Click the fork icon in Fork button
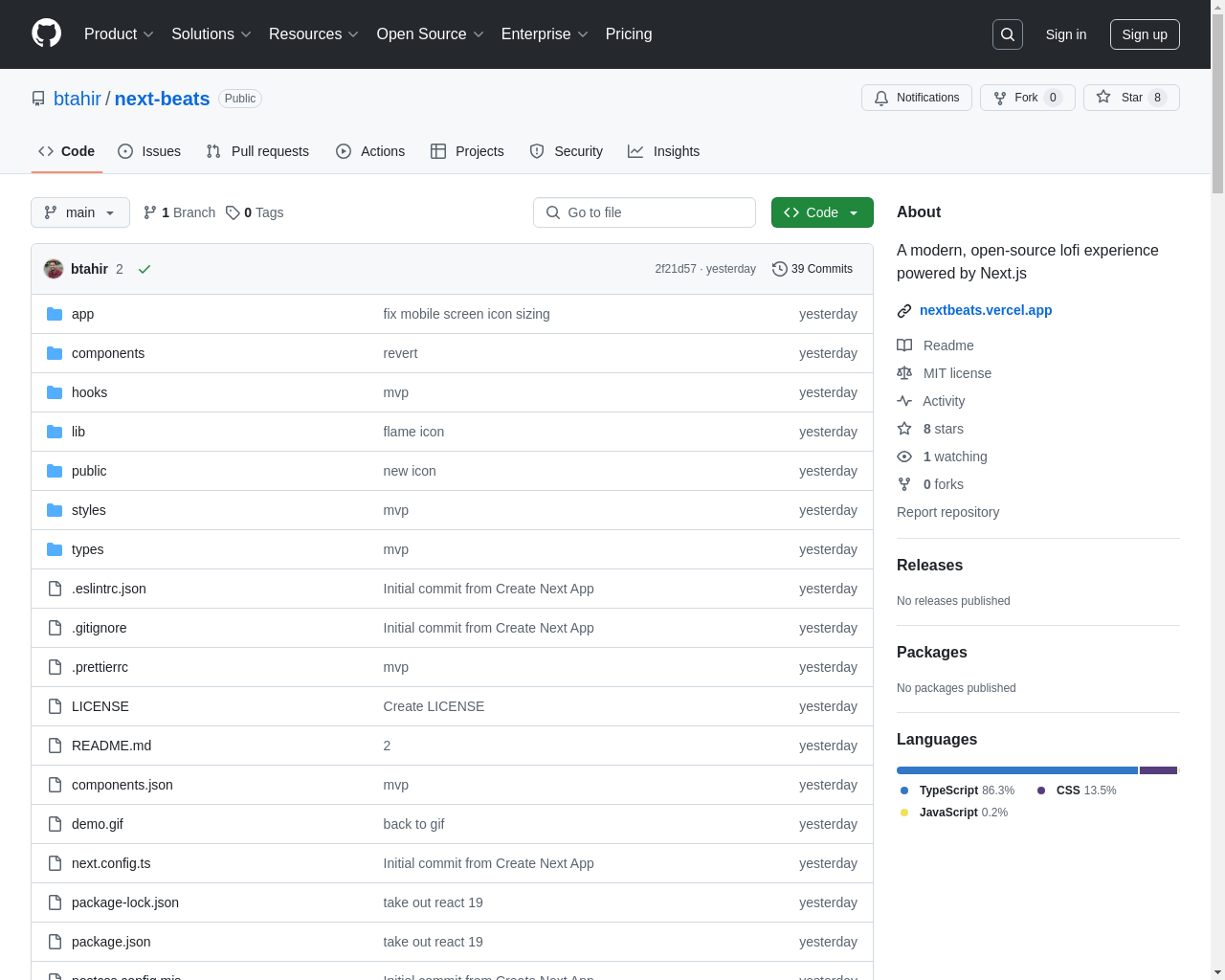1225x980 pixels. (1000, 98)
